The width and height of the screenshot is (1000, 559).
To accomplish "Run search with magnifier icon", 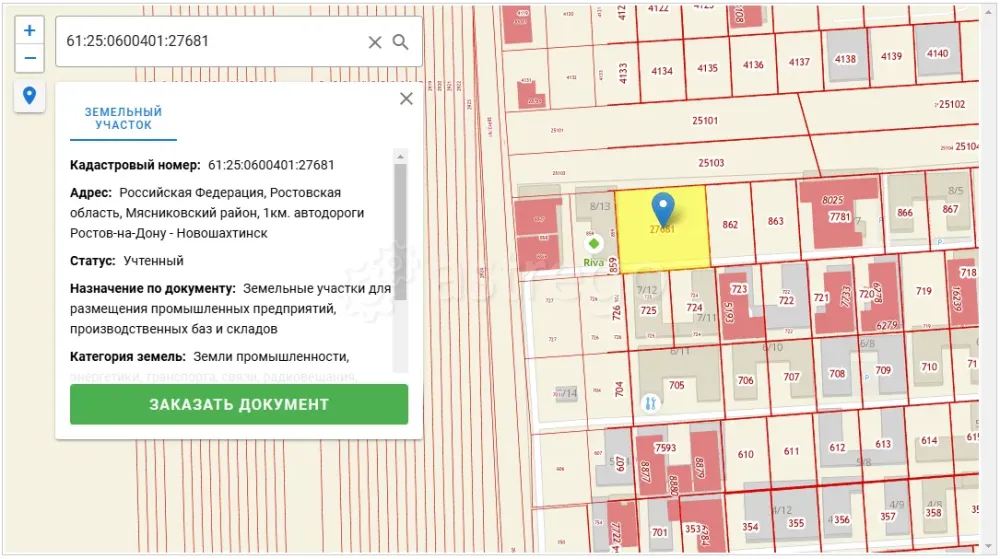I will pyautogui.click(x=401, y=42).
